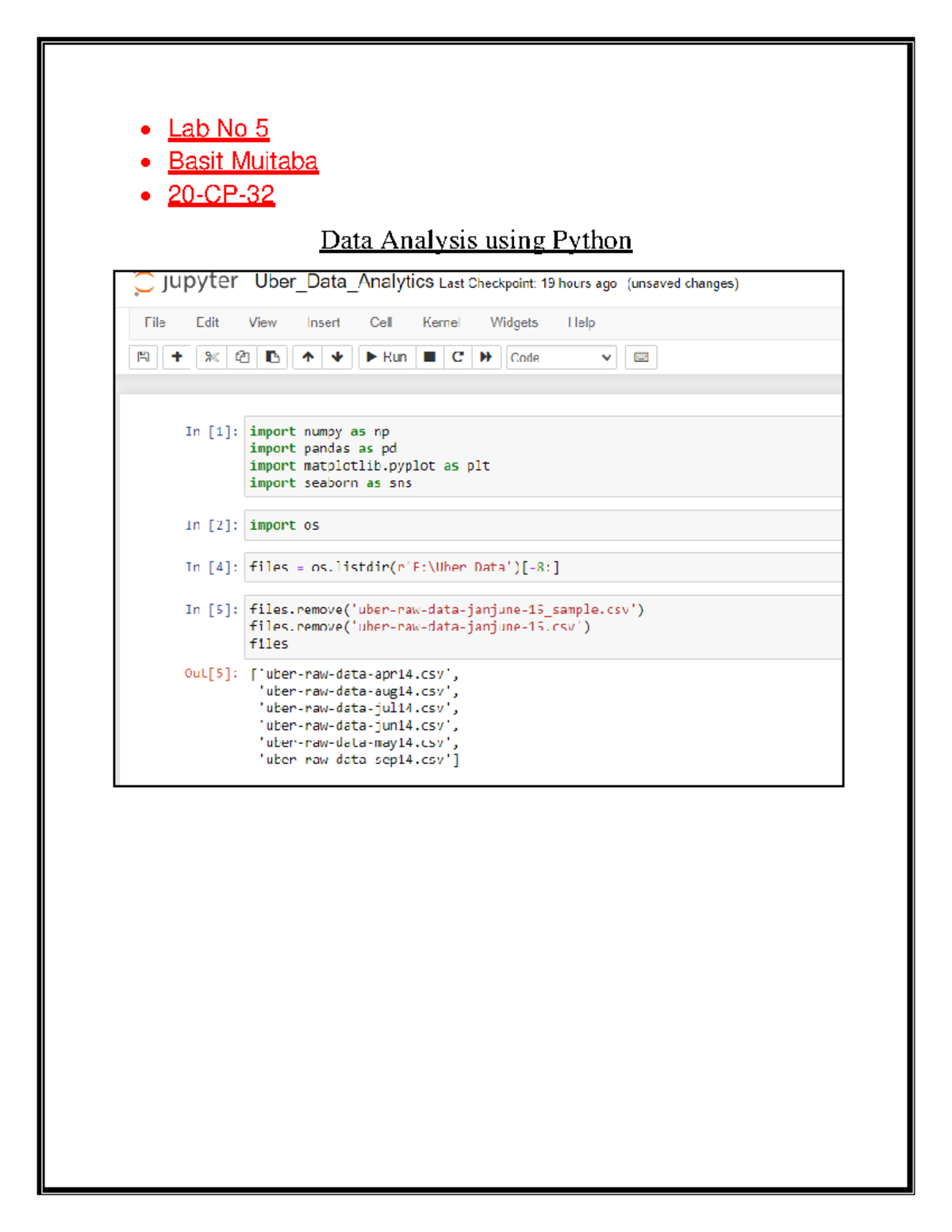Image resolution: width=952 pixels, height=1232 pixels.
Task: Cut selected cells with scissors icon
Action: pos(211,357)
